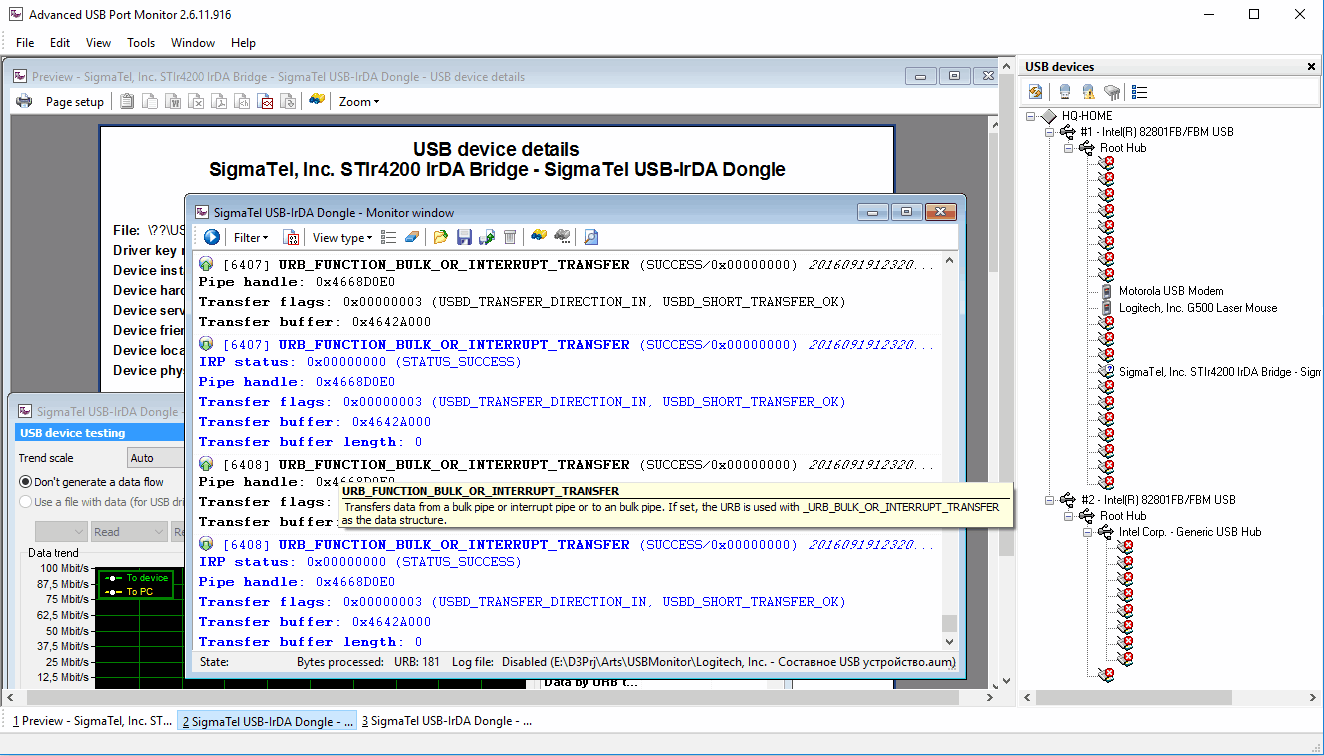1324x756 pixels.
Task: Click the printer icon in Preview toolbar
Action: tap(24, 101)
